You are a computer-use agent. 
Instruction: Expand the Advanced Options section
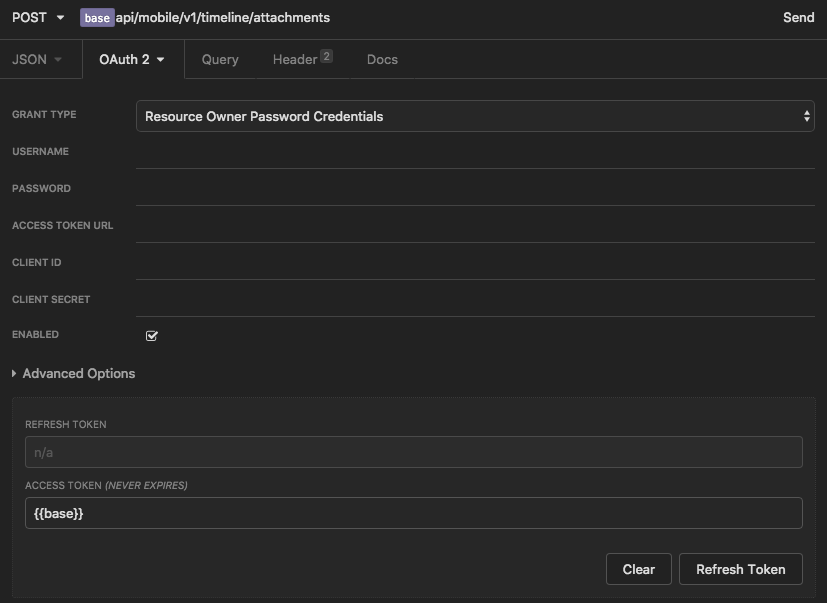(x=75, y=373)
